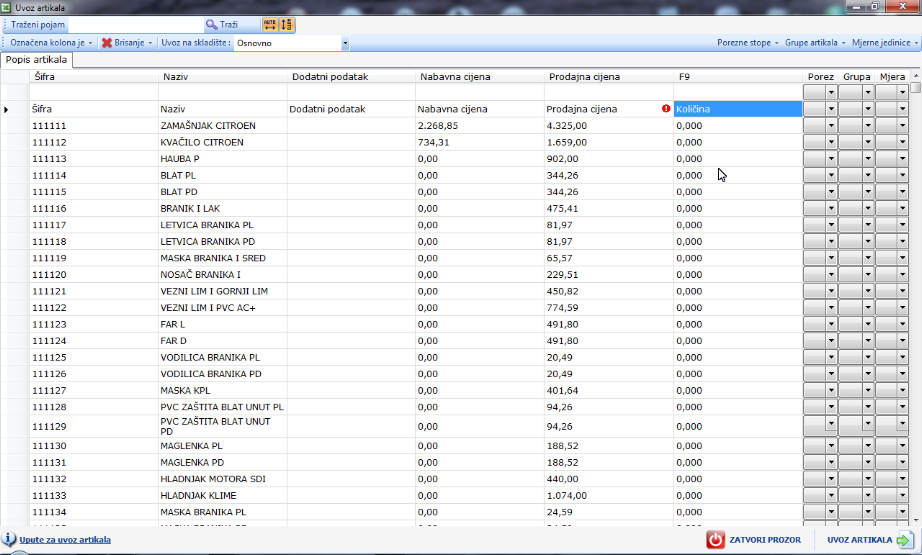Open the Brisanje delete menu
Image resolution: width=922 pixels, height=555 pixels.
pos(126,42)
